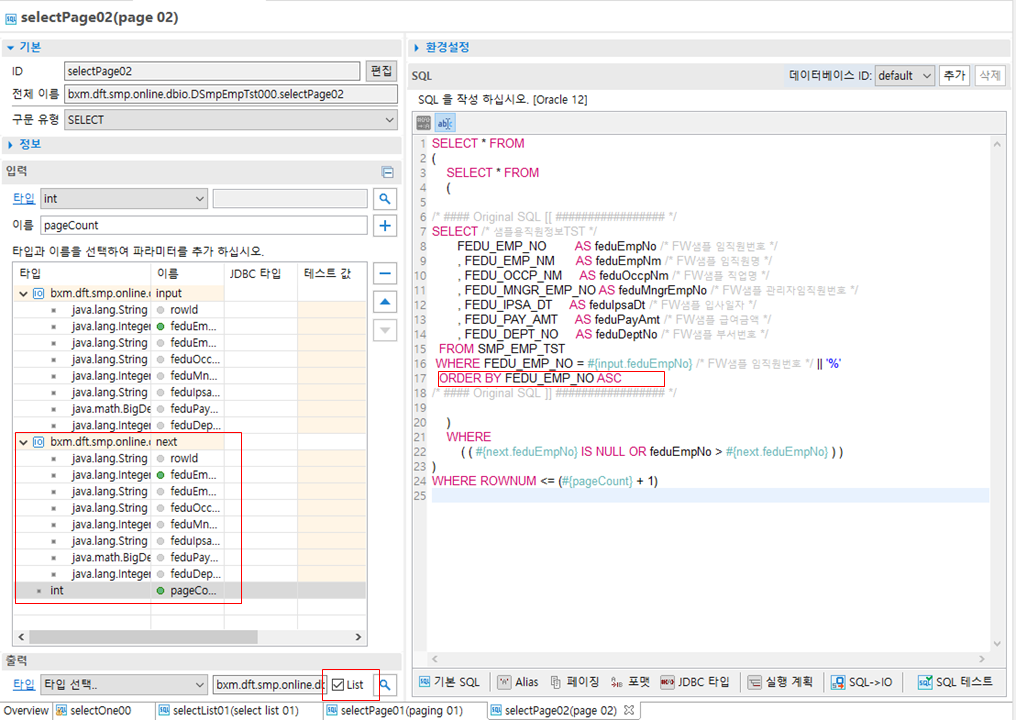Toggle the List checkbox in output section
The image size is (1016, 720).
pos(339,685)
